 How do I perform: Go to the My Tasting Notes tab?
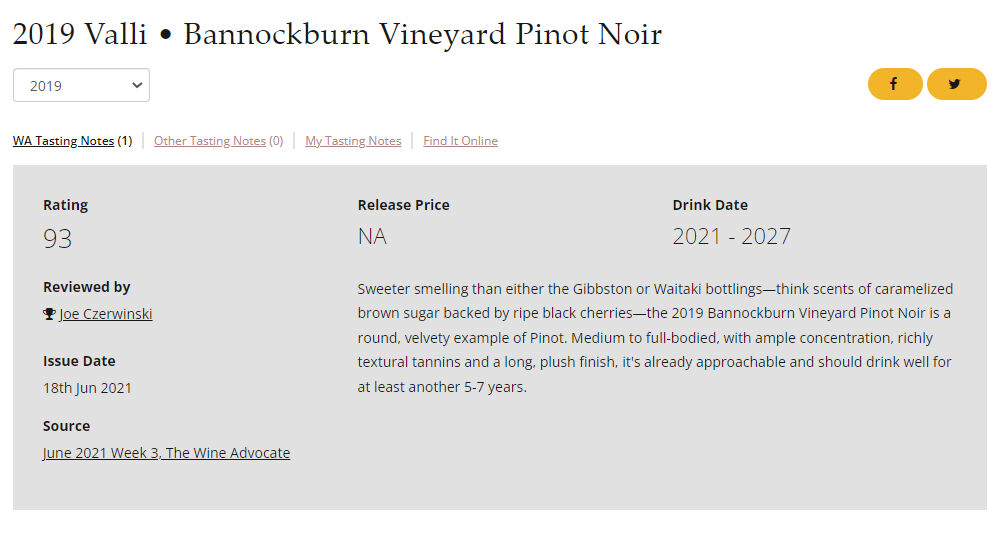point(353,141)
